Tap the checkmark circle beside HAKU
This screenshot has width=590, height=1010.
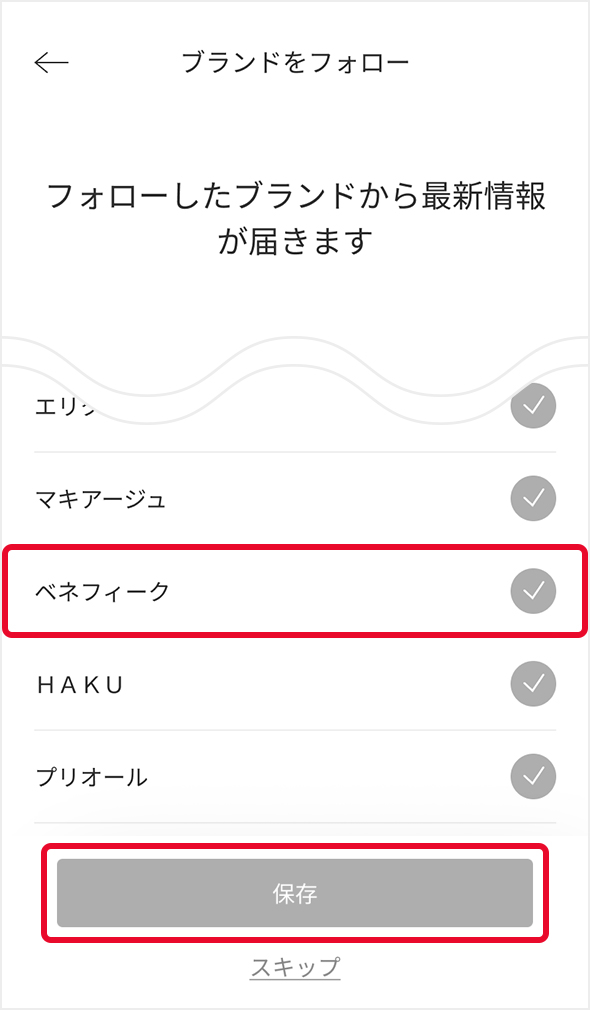click(x=533, y=684)
